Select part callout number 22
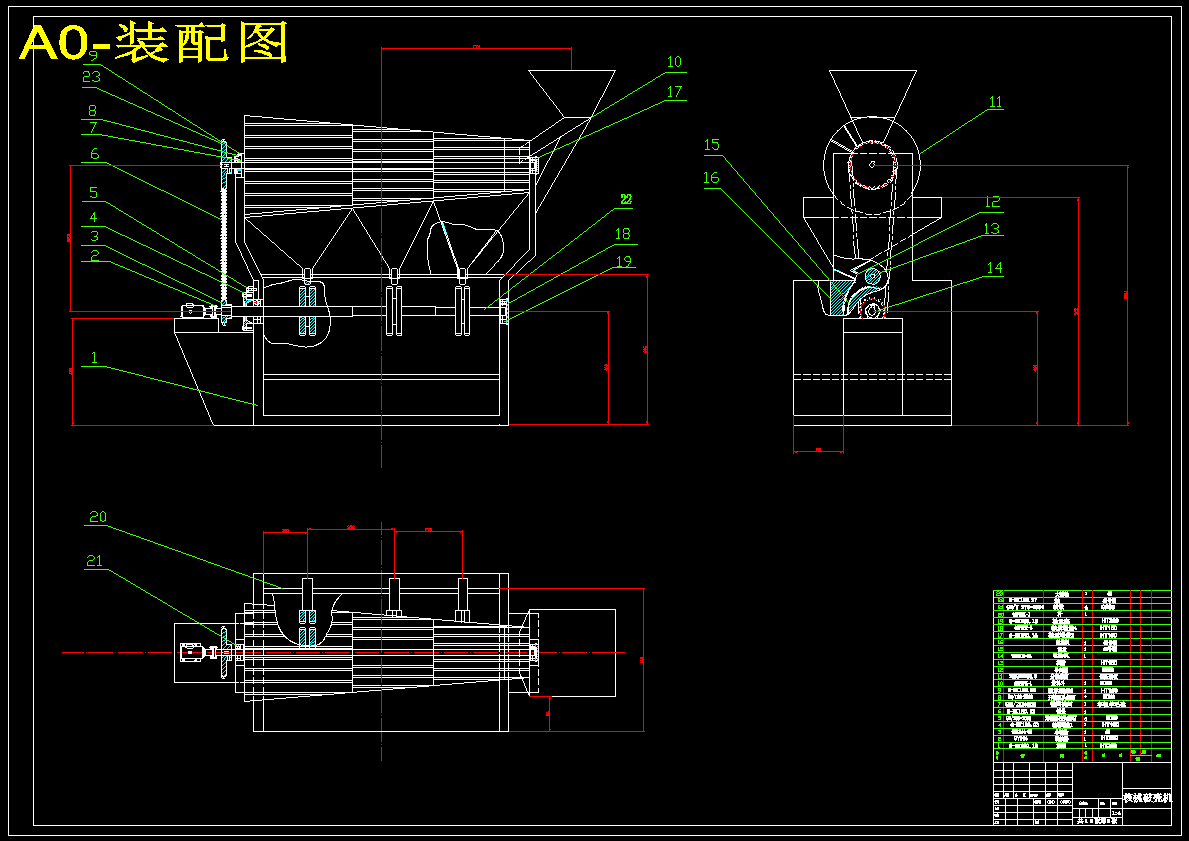Image resolution: width=1189 pixels, height=841 pixels. click(x=626, y=200)
